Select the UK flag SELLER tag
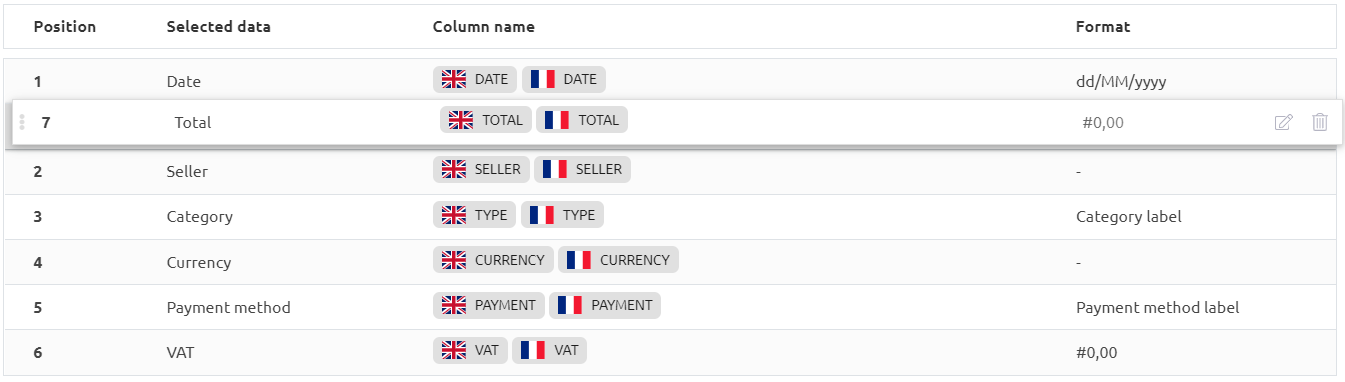This screenshot has height=382, width=1345. tap(482, 170)
